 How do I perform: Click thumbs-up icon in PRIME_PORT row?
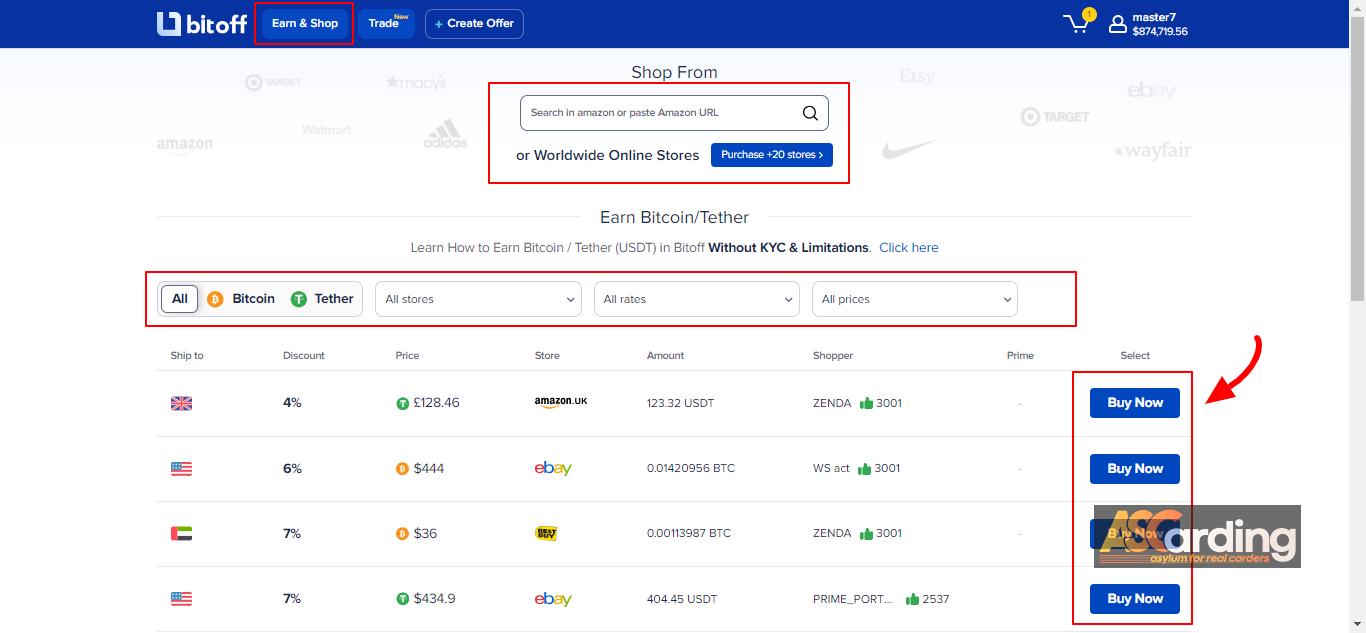pyautogui.click(x=912, y=599)
